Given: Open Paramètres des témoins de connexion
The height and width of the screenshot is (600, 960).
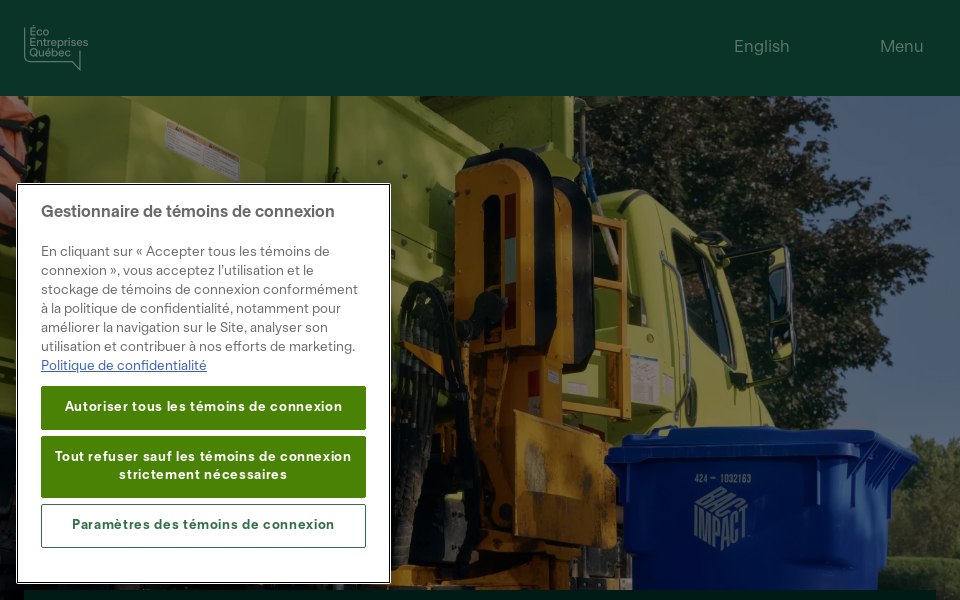Looking at the screenshot, I should (x=203, y=525).
